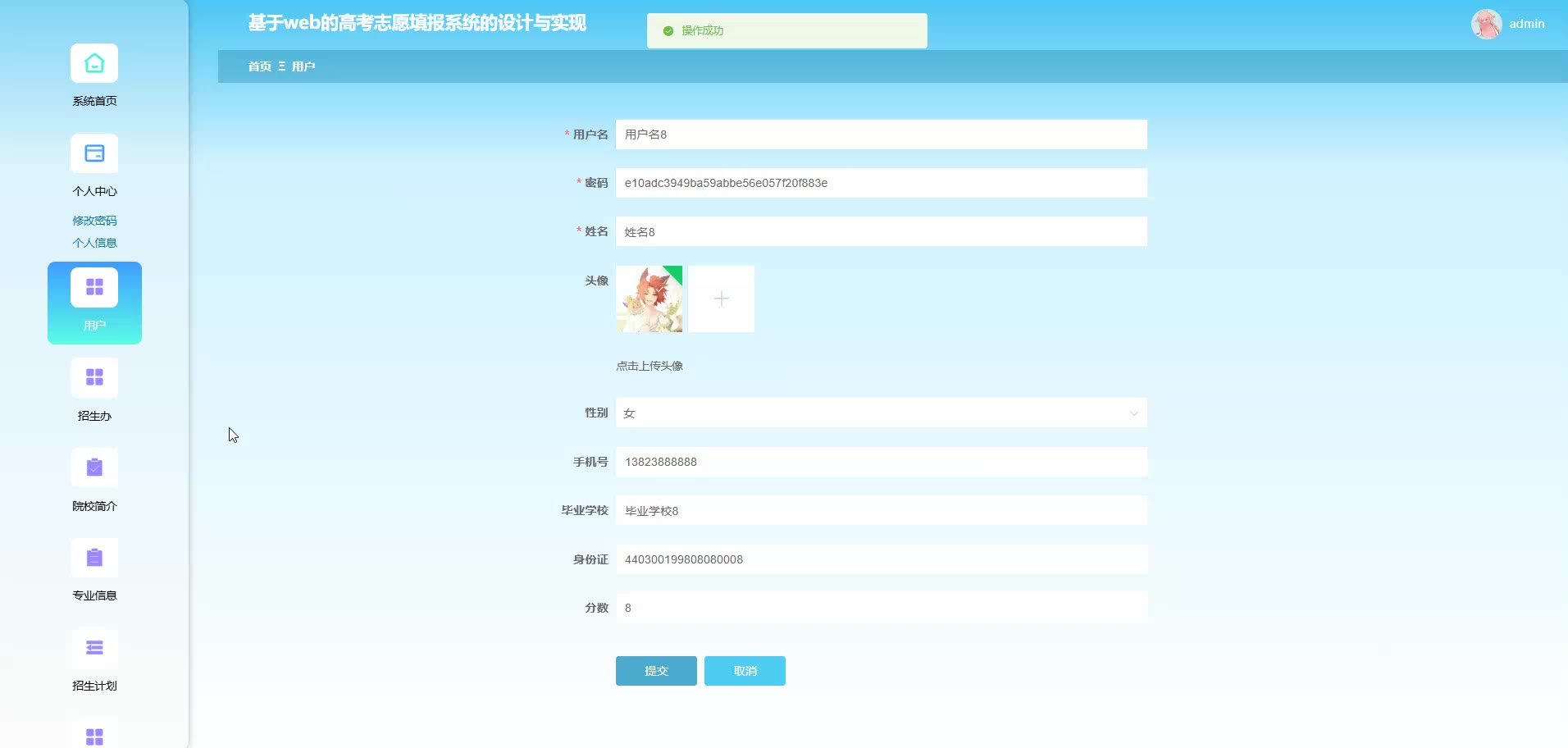
Task: Focus the 分数 input field
Action: click(882, 608)
